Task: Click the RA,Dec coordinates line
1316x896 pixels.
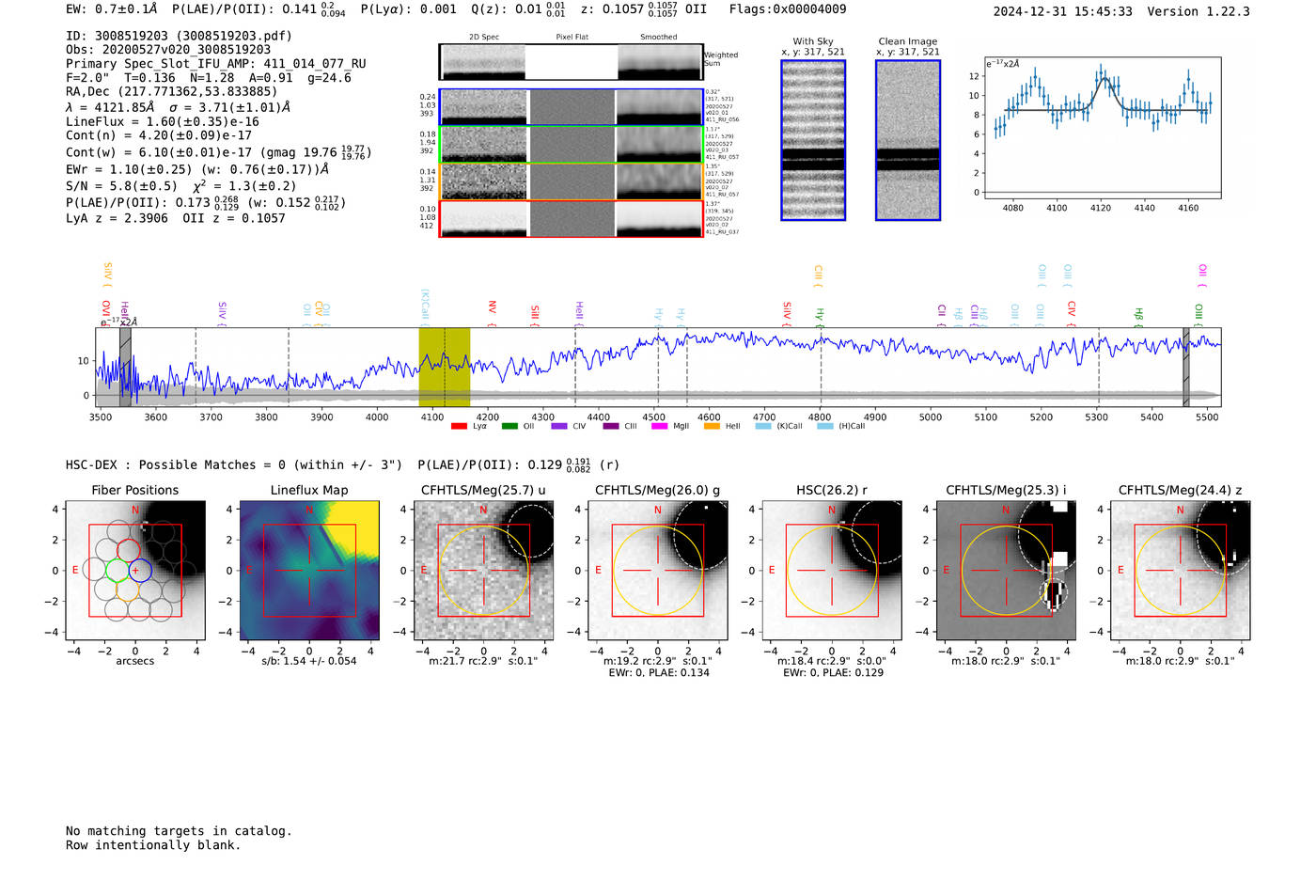Action: click(x=172, y=91)
